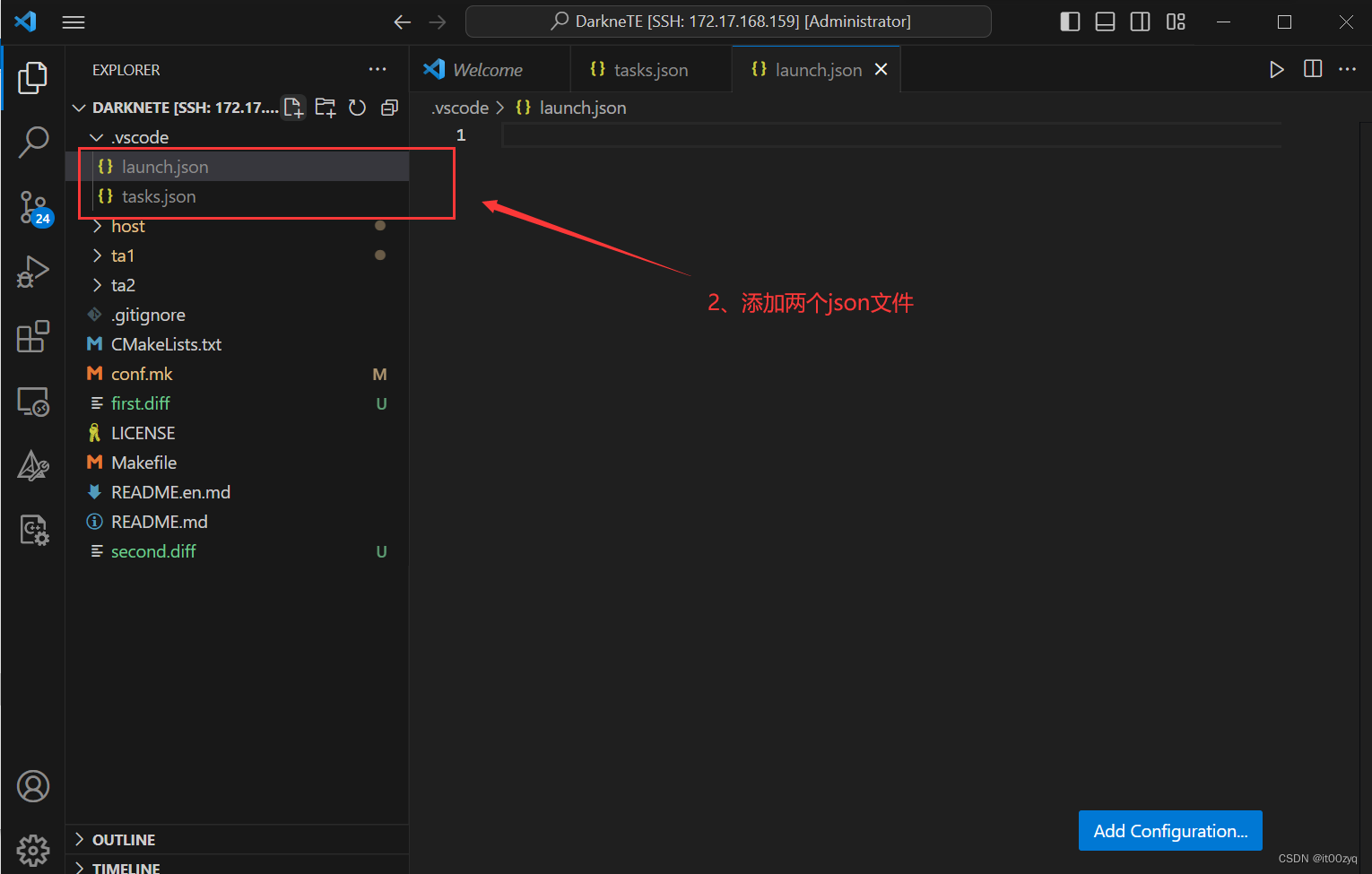Viewport: 1372px width, 874px height.
Task: Click Add Configuration... button
Action: click(1170, 830)
